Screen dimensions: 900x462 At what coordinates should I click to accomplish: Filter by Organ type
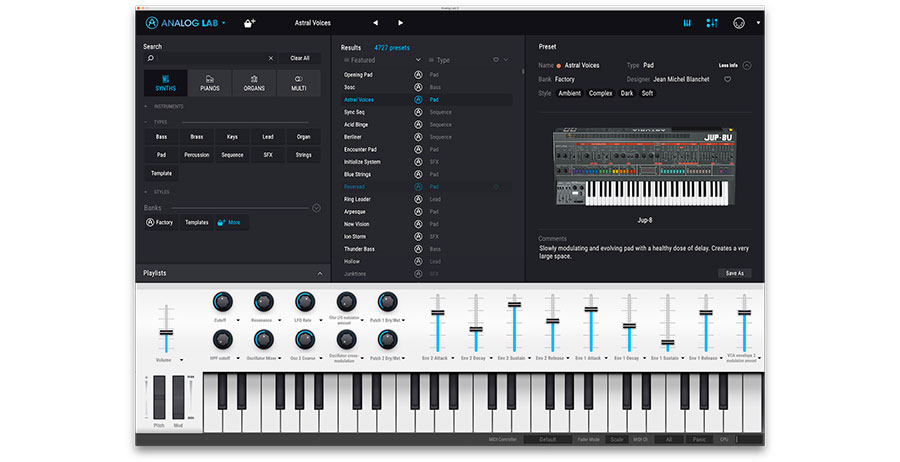304,137
